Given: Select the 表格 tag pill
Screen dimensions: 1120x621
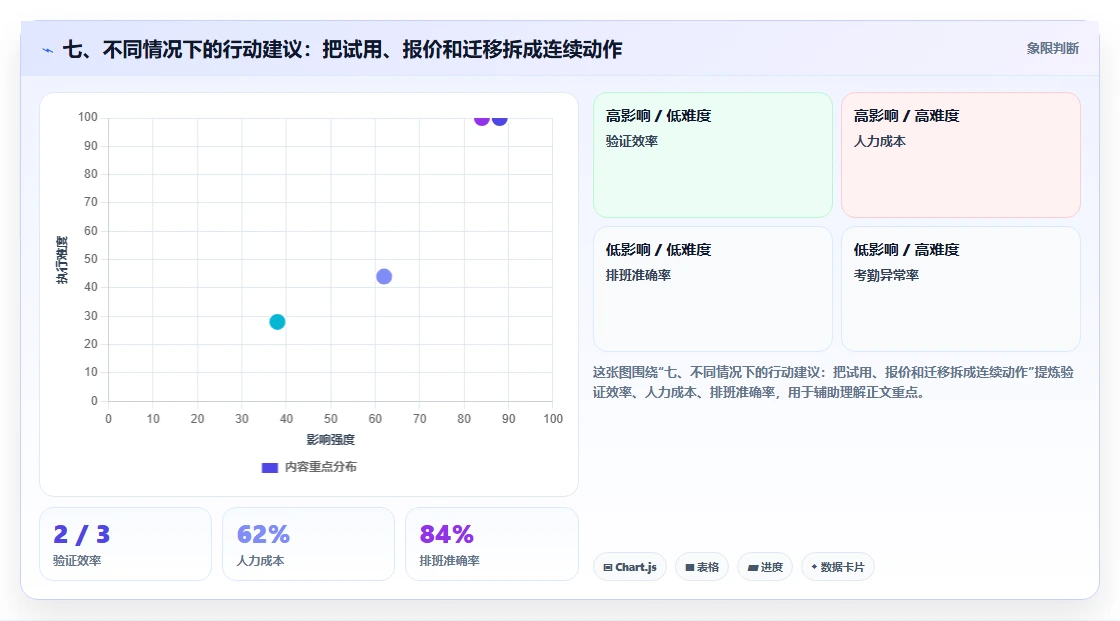Looking at the screenshot, I should point(702,567).
